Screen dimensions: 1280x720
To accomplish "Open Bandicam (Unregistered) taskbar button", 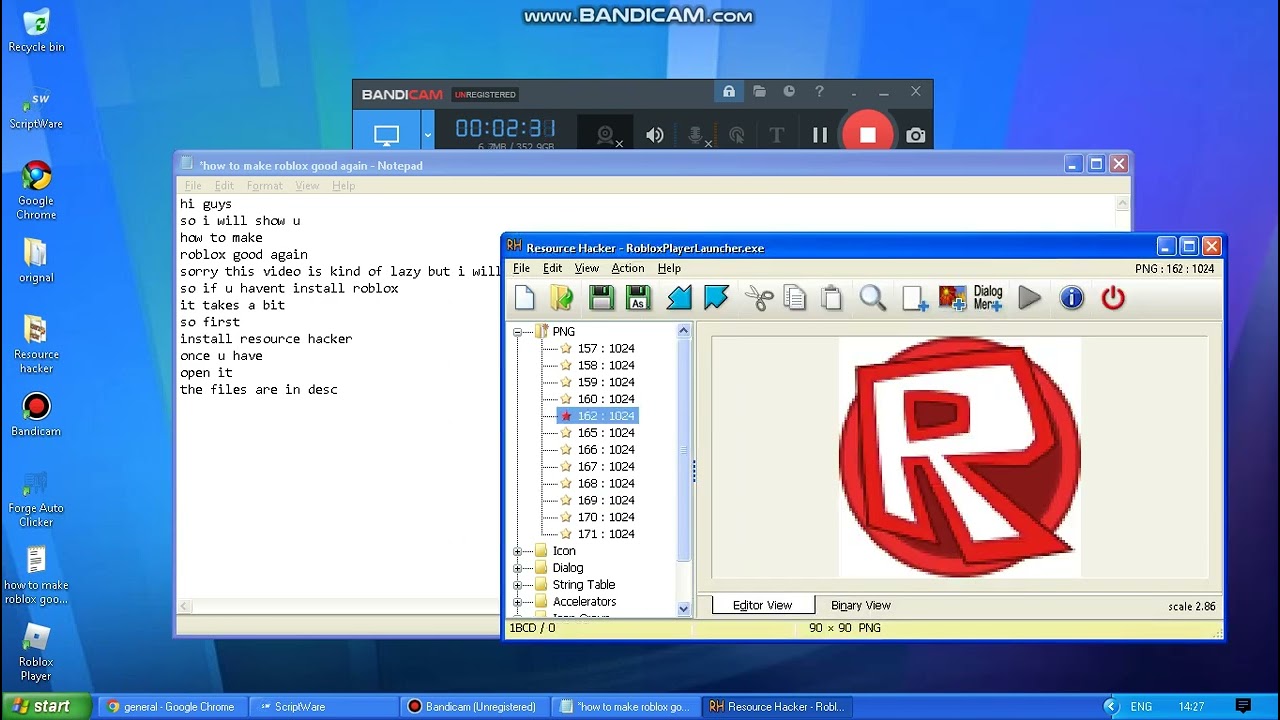I will coord(476,706).
